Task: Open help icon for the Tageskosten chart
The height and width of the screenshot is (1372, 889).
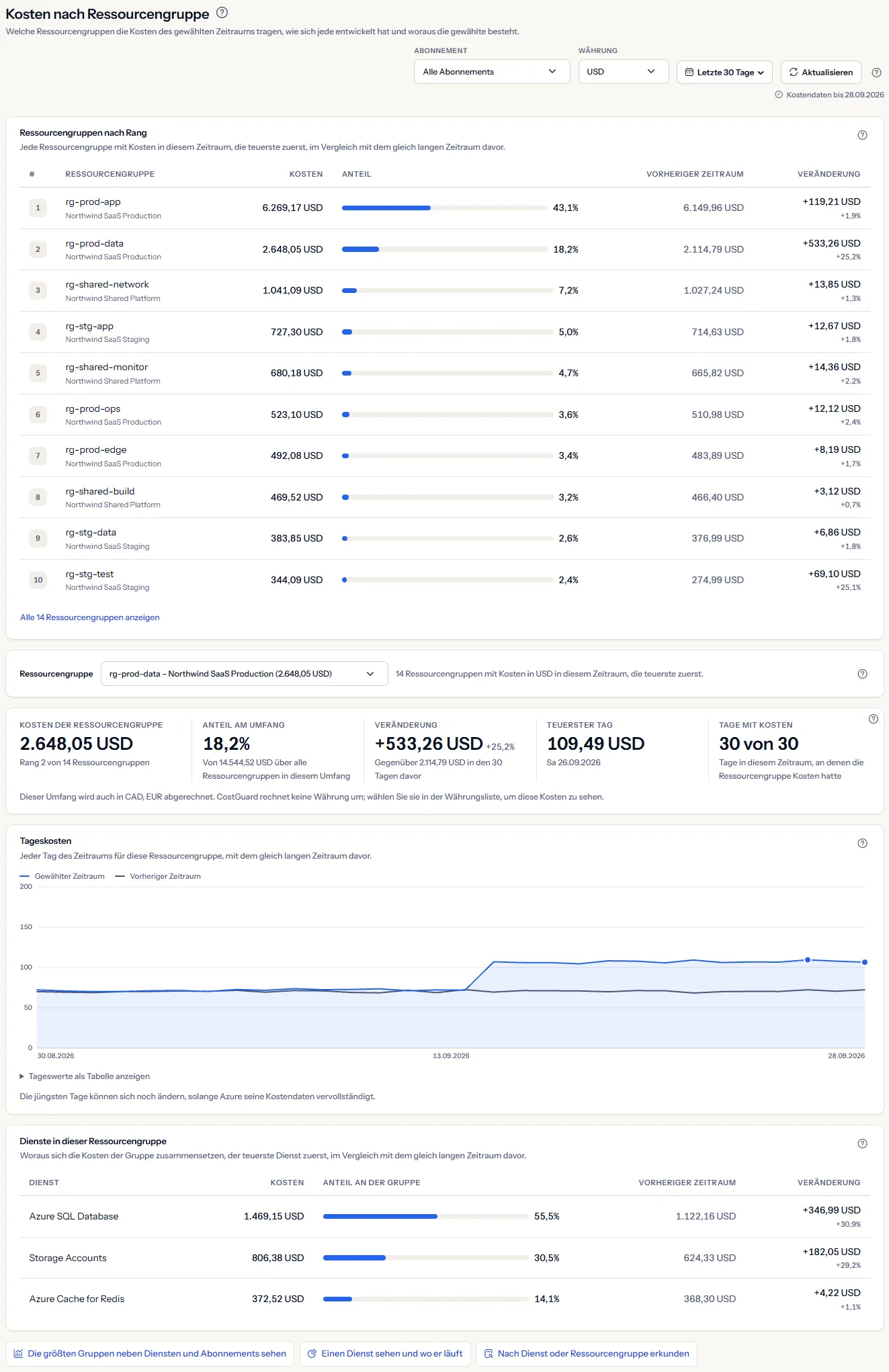Action: 862,843
